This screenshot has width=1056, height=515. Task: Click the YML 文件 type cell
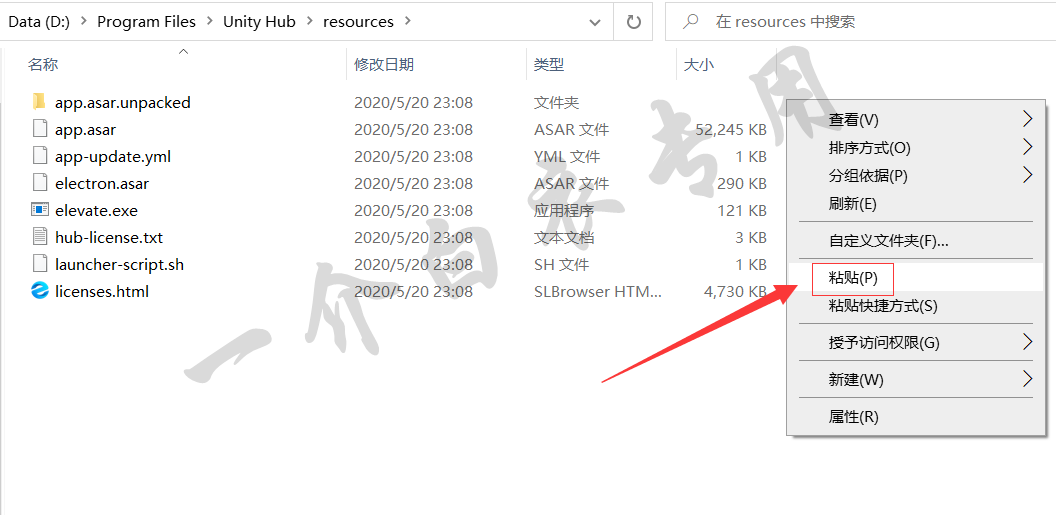(568, 156)
